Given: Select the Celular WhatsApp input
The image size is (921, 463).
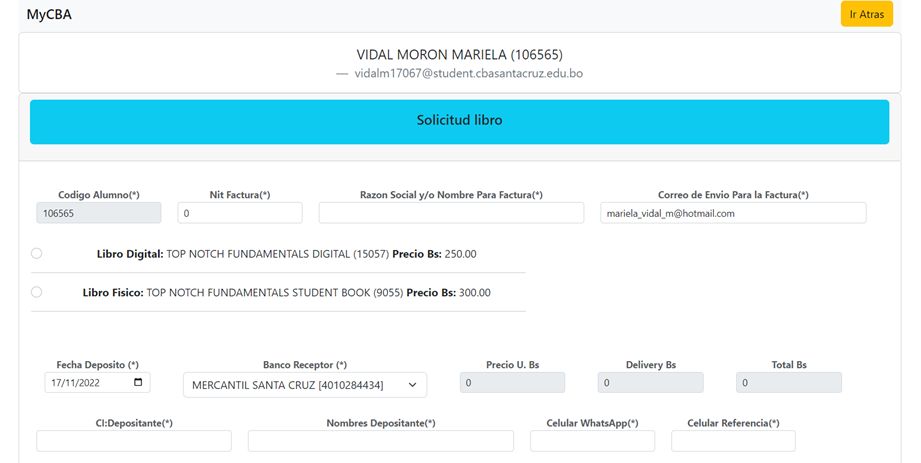Looking at the screenshot, I should point(592,441).
